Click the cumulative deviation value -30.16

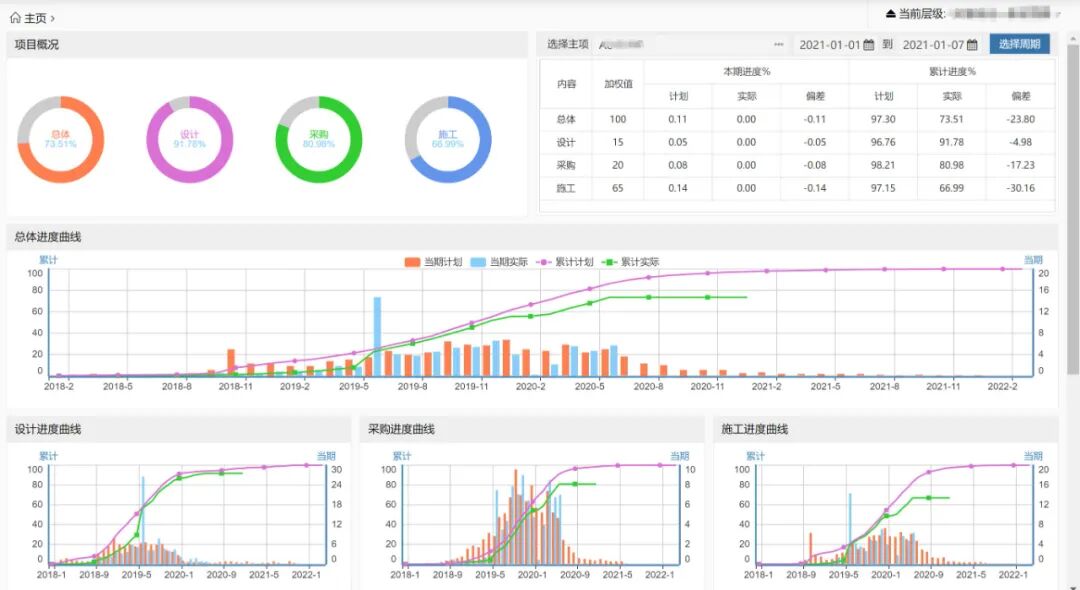pyautogui.click(x=1021, y=188)
